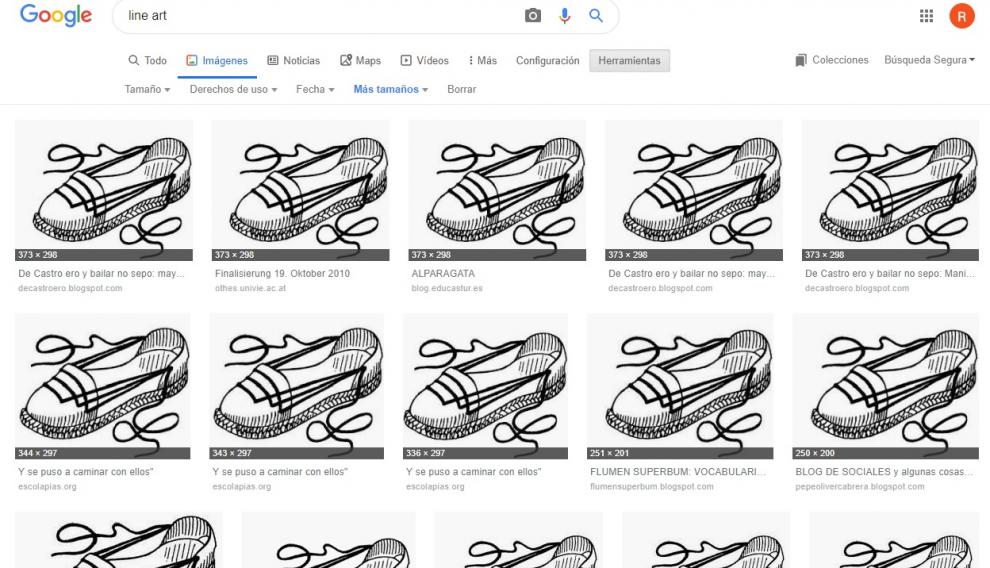Open the Colecciones bookmark icon

(801, 60)
